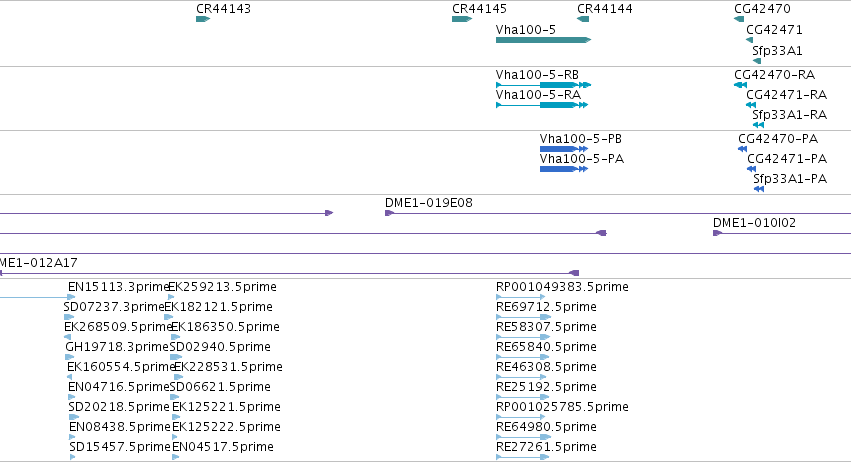Select the Sfp33A1-RA transcript glyph
The height and width of the screenshot is (462, 851).
click(x=759, y=125)
